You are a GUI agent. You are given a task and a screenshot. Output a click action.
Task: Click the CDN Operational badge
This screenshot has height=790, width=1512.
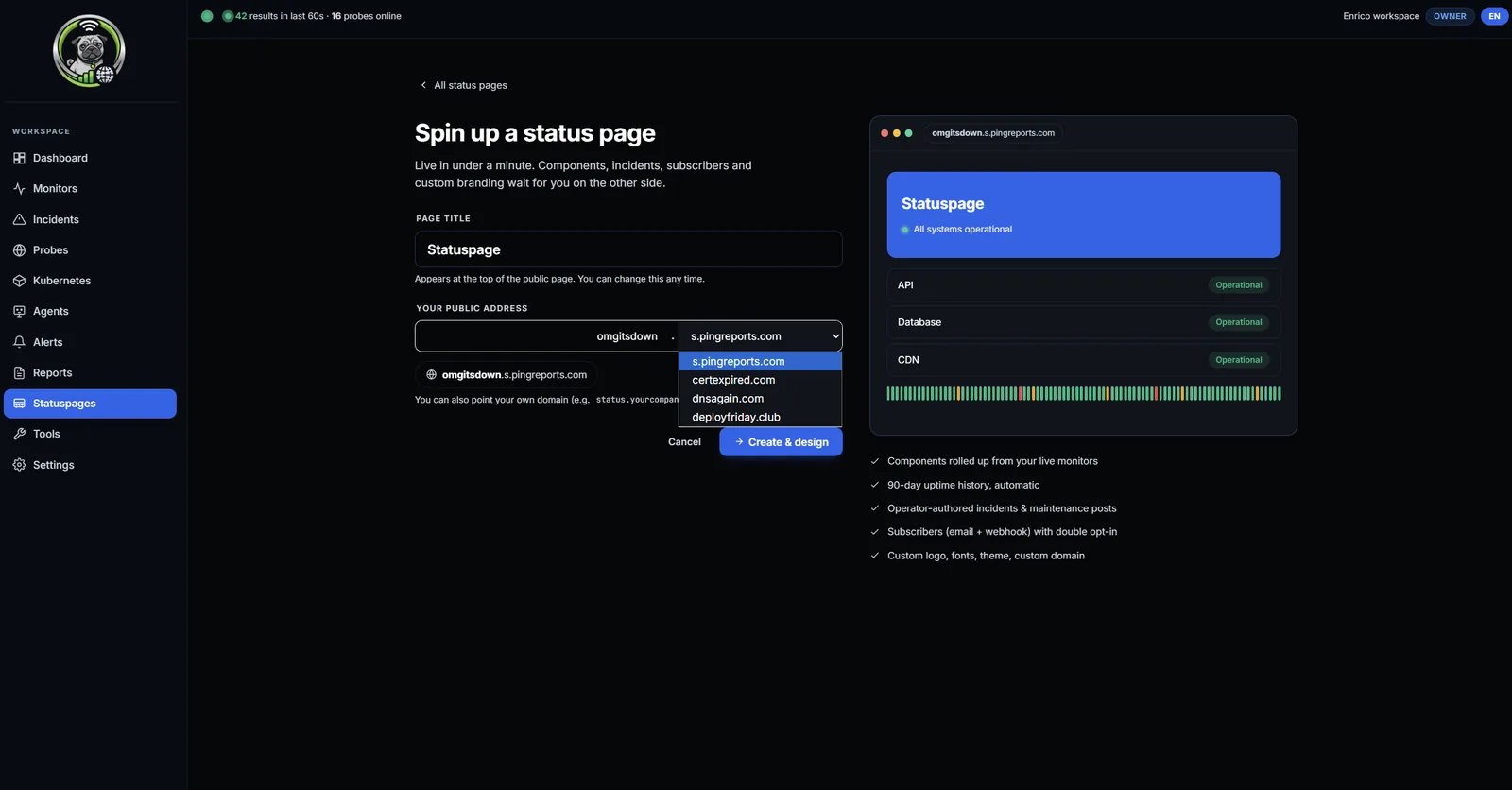pos(1238,360)
